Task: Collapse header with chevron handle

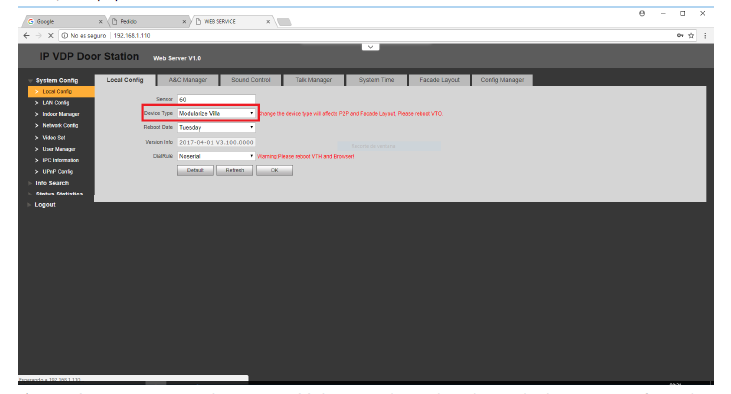Action: (x=370, y=47)
